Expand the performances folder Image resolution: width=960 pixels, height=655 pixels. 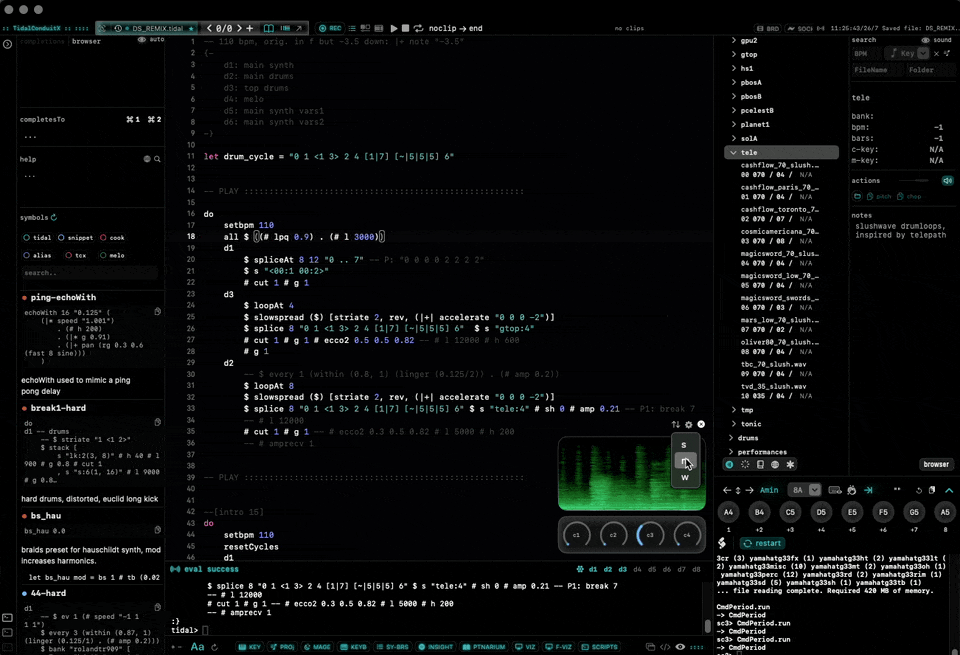point(731,452)
